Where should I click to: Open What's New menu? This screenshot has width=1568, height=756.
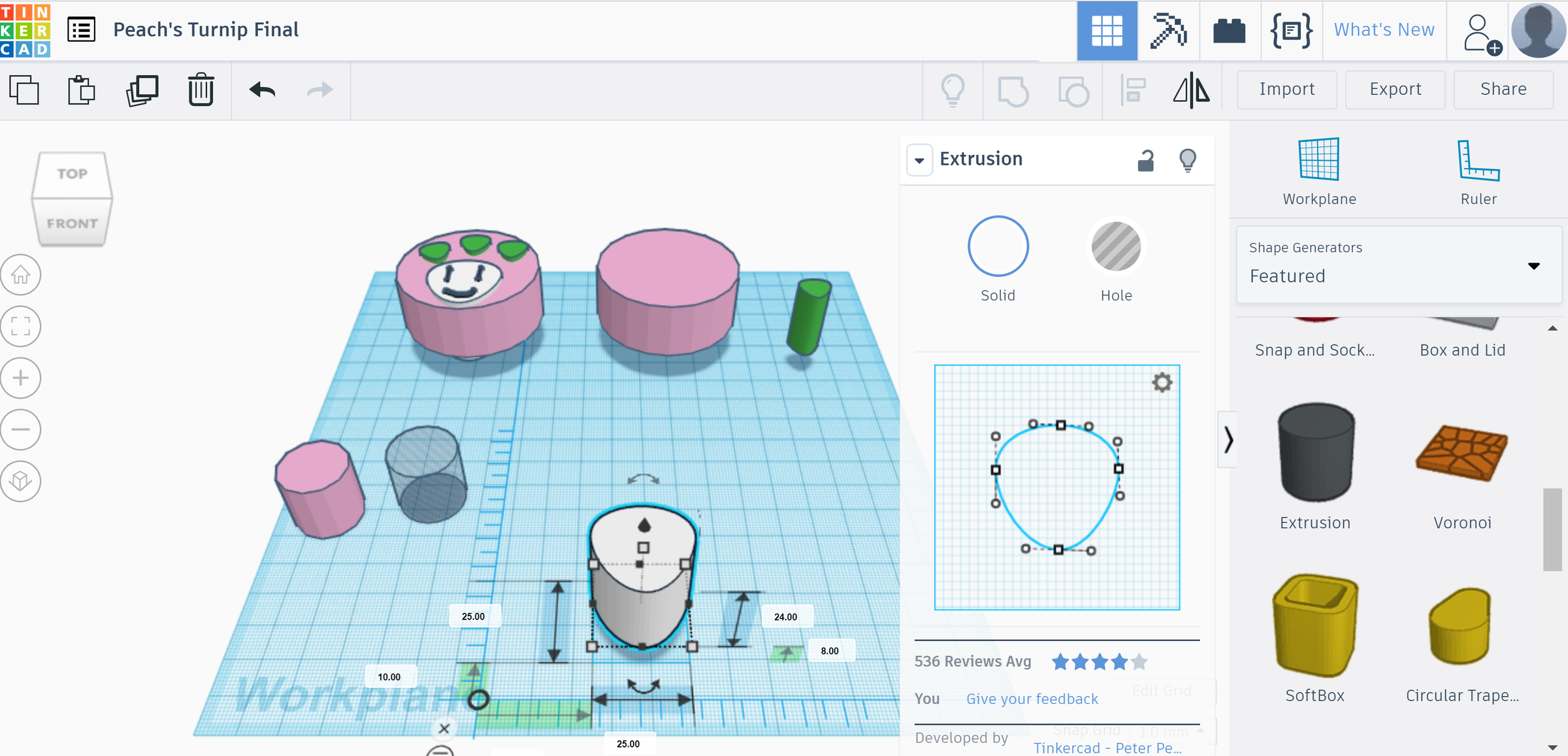(x=1384, y=30)
